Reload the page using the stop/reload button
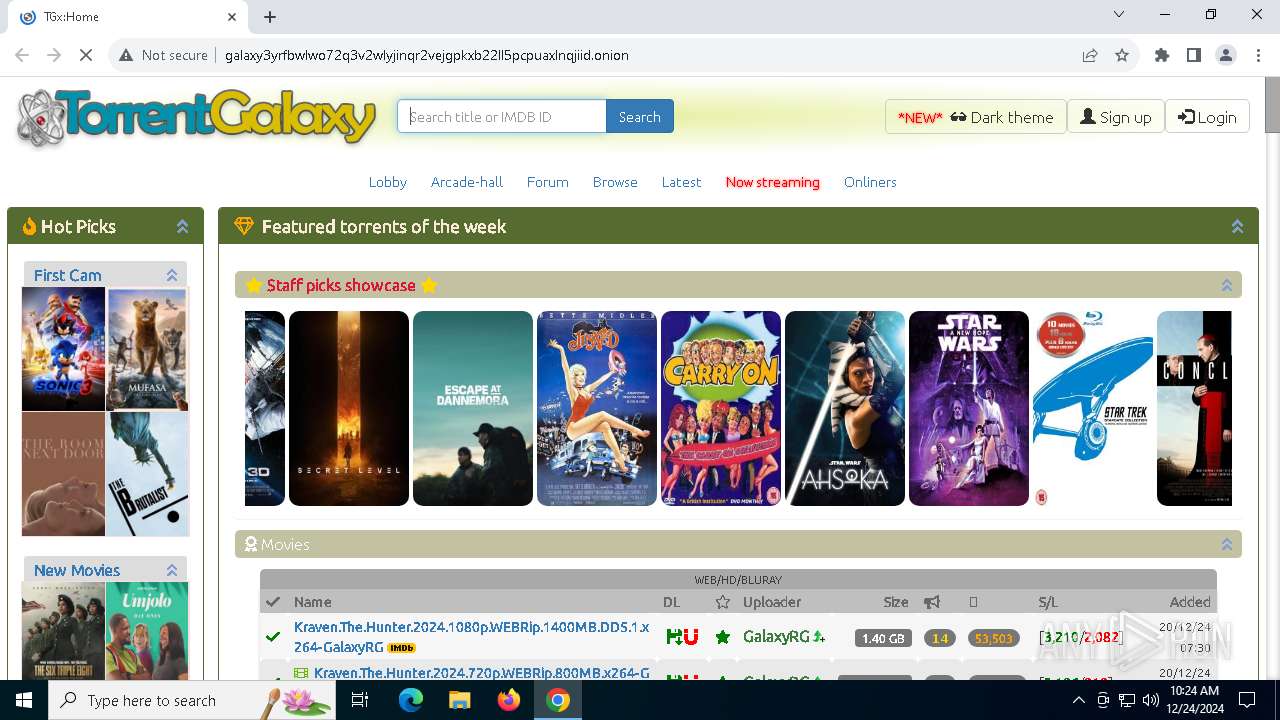Screen dimensions: 1280x720 (86, 55)
